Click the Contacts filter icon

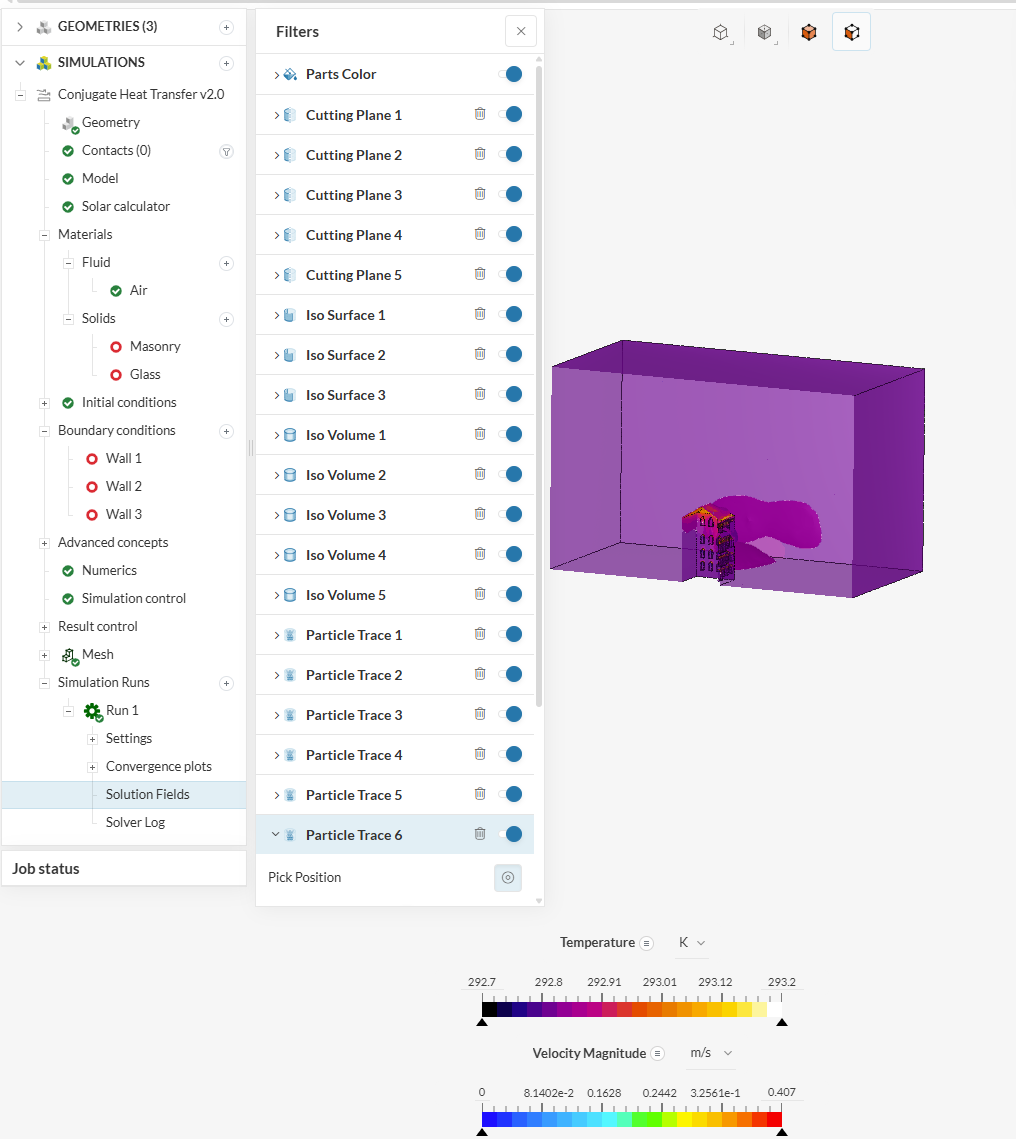(x=227, y=151)
